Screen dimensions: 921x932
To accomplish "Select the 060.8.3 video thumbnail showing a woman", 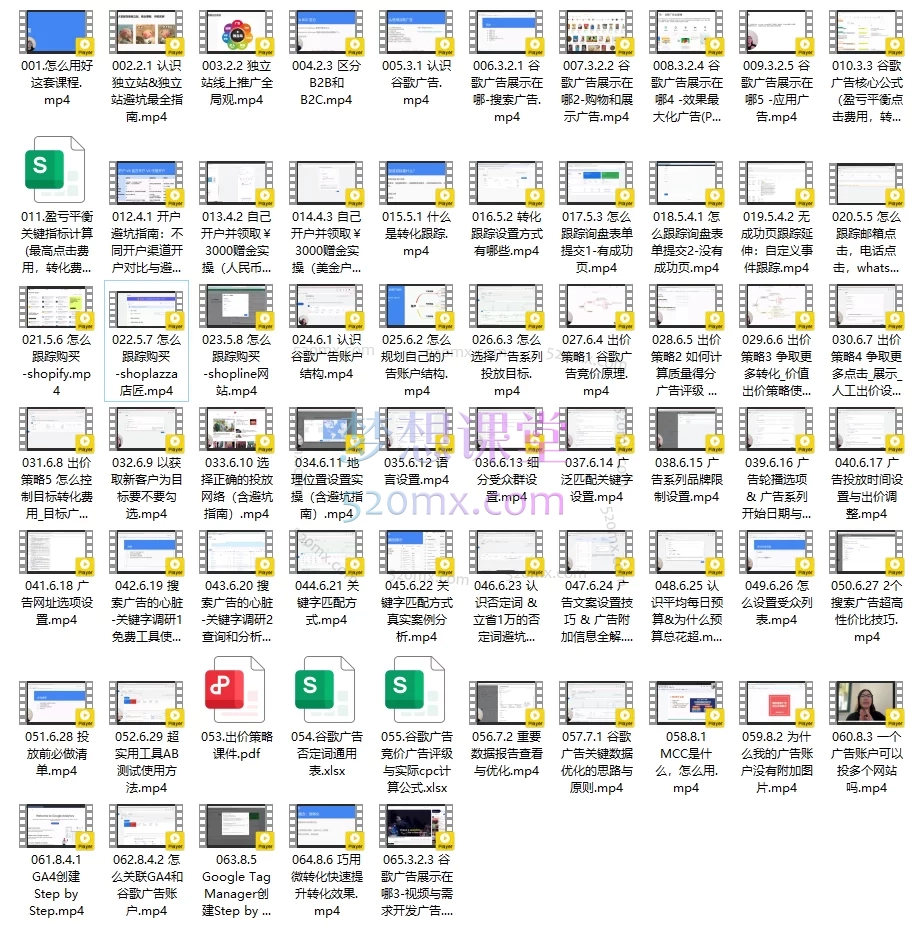I will 866,704.
